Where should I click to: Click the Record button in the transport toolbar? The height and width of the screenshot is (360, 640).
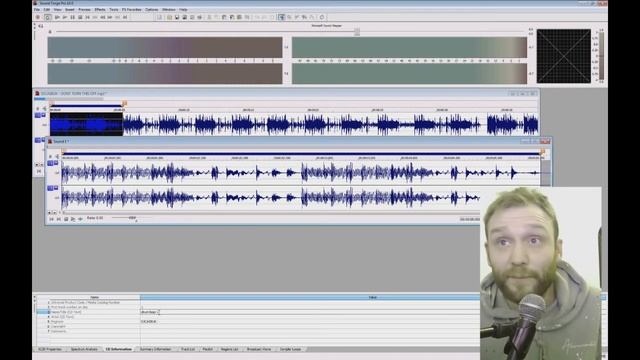tap(38, 17)
